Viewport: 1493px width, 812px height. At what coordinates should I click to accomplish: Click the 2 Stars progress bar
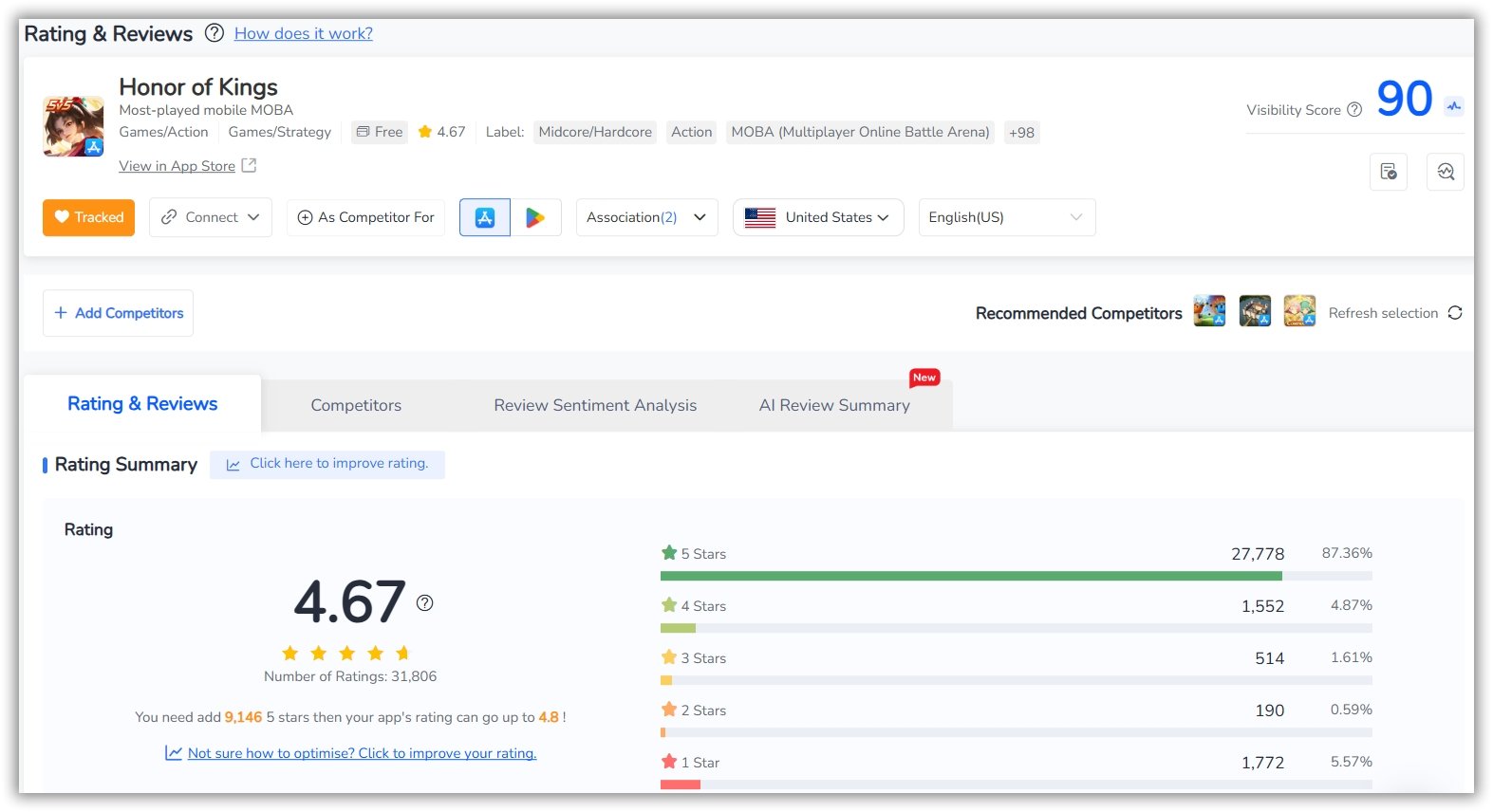[1017, 732]
